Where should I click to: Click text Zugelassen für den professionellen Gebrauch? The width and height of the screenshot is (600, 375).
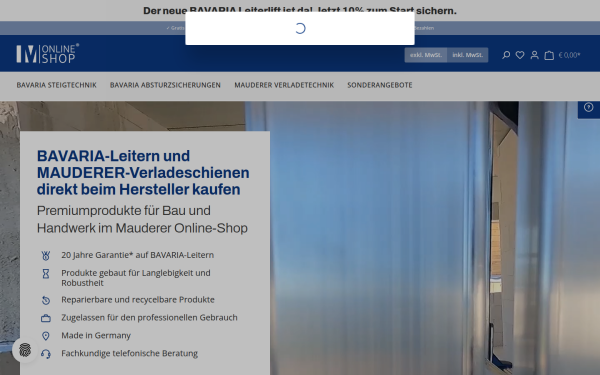[149, 318]
